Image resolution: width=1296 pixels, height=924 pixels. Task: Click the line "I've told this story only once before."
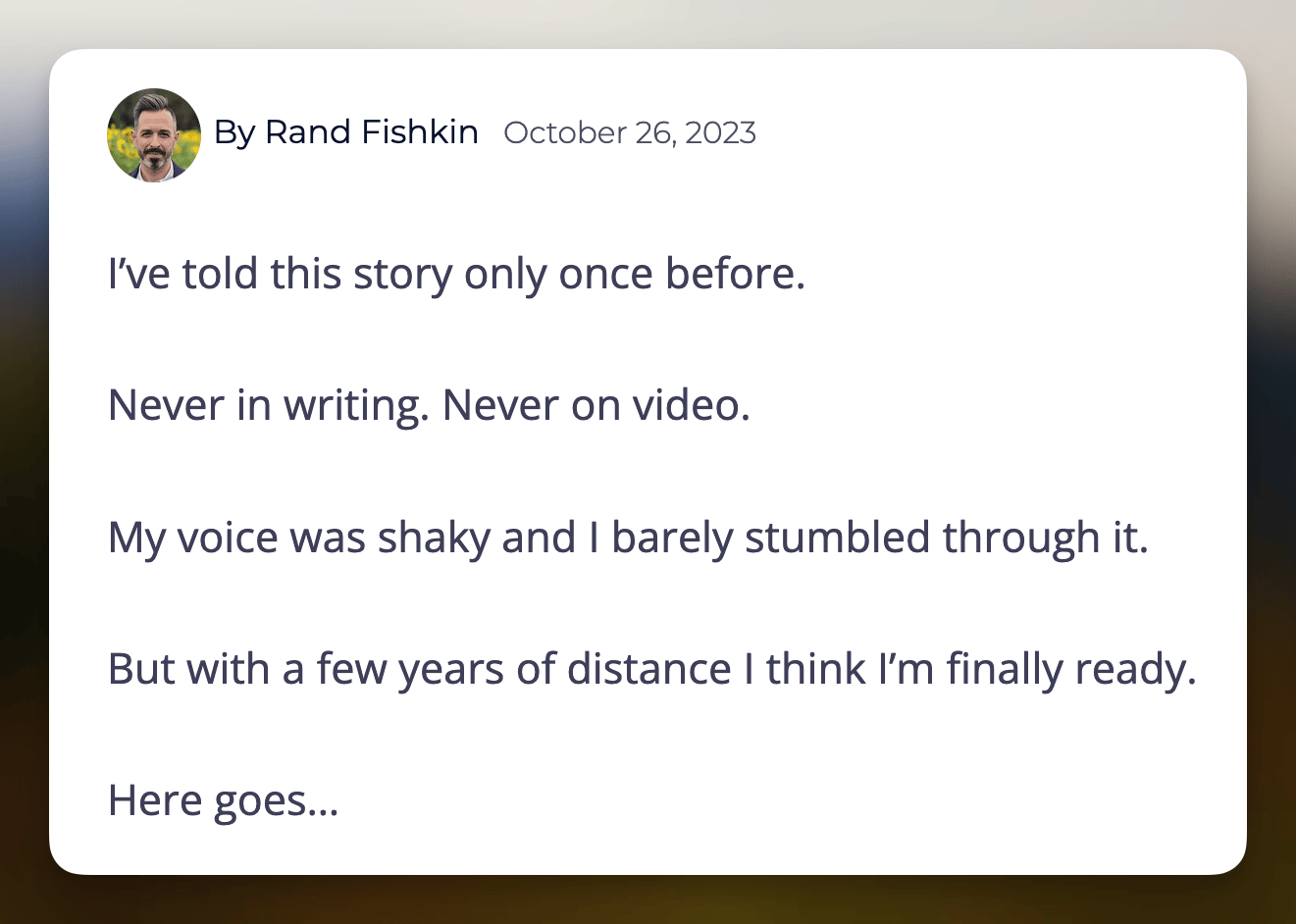[456, 274]
